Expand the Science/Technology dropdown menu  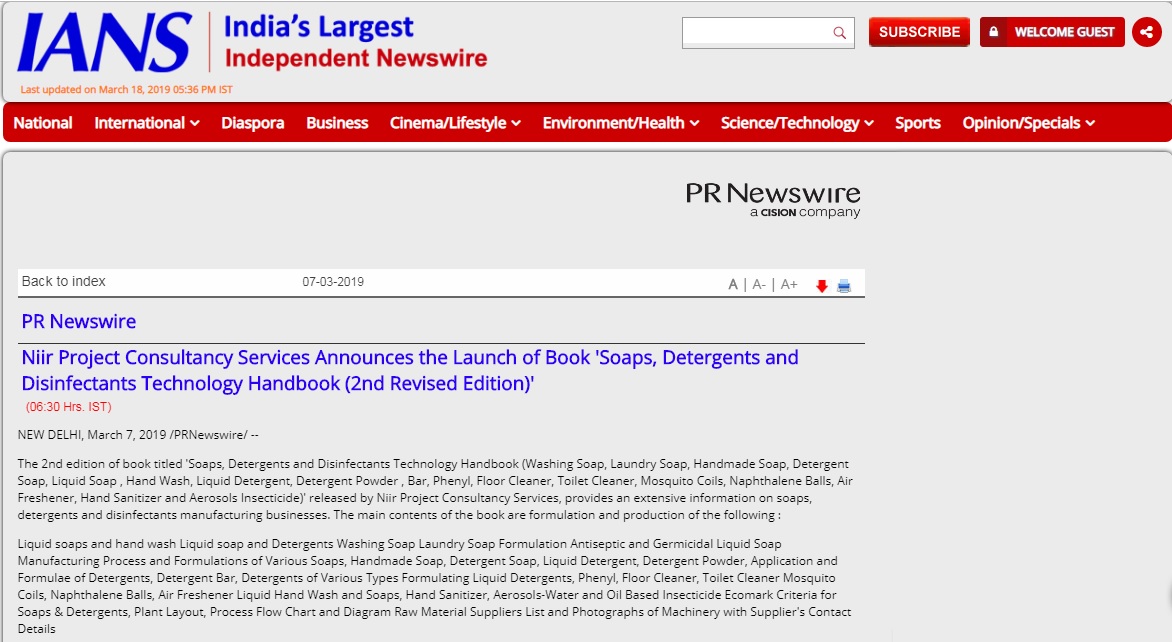[797, 123]
